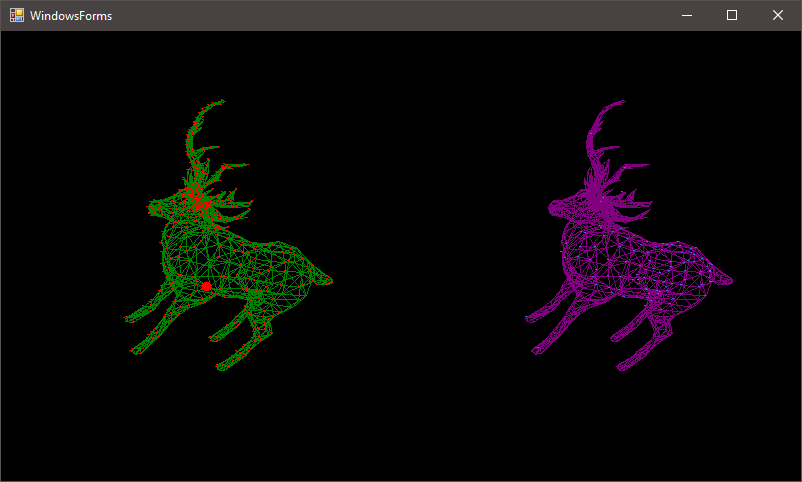Click the purple deer's leftmost front hoof
Screen dimensions: 802x482
[527, 319]
